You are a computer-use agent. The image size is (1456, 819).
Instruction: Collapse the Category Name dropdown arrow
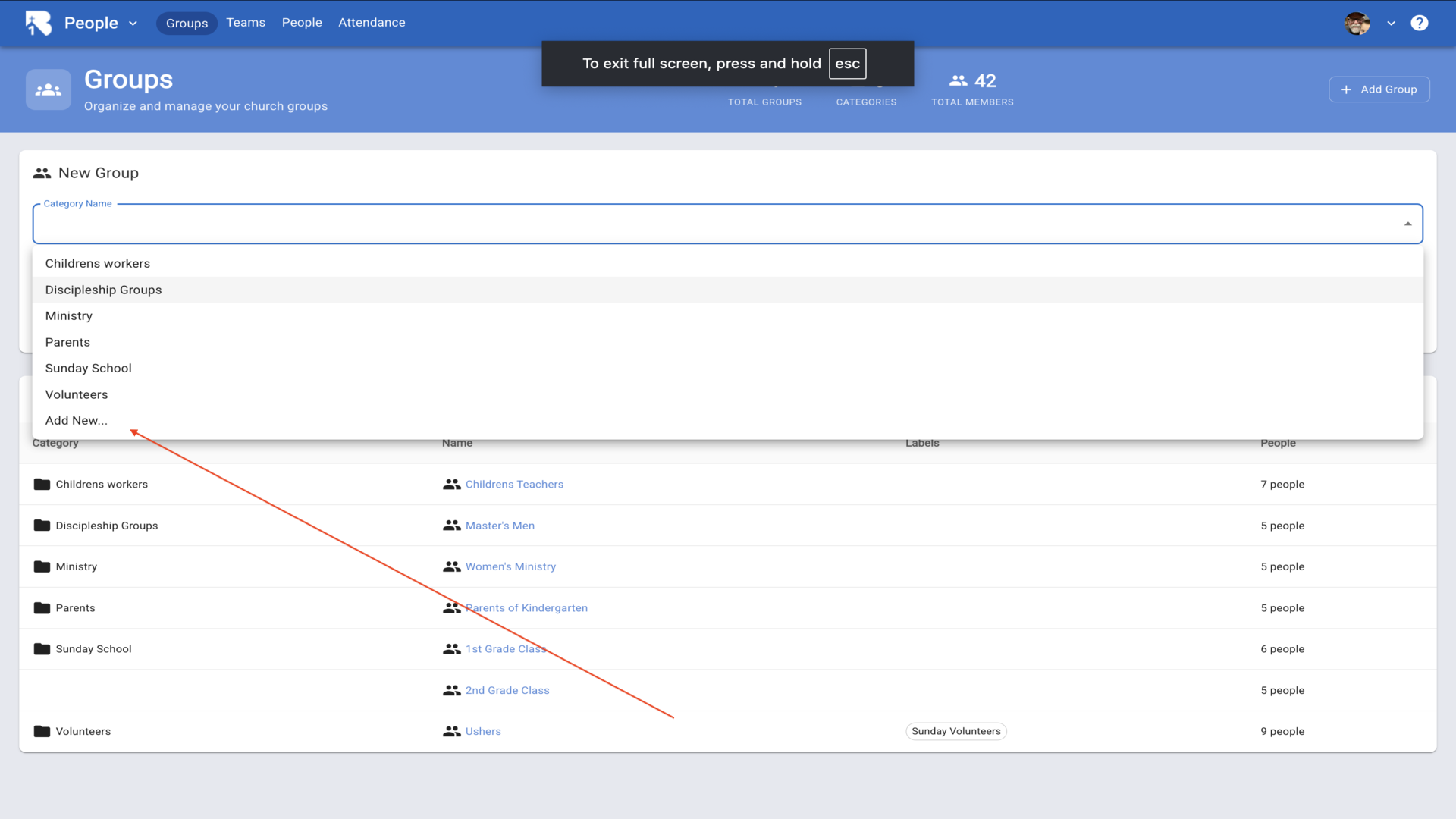pyautogui.click(x=1407, y=224)
